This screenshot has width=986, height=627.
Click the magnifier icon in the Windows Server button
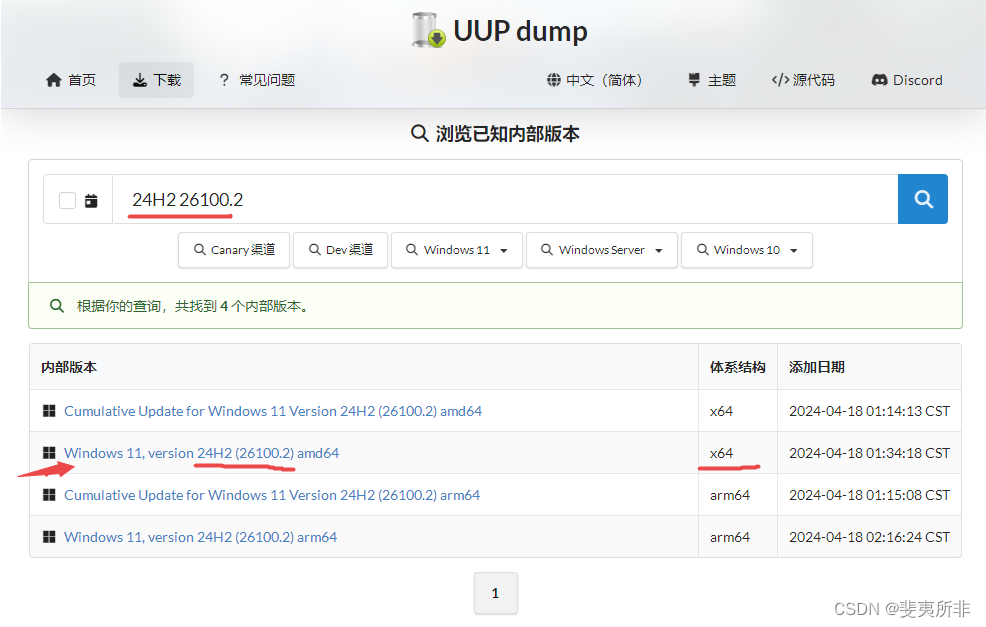pyautogui.click(x=547, y=250)
